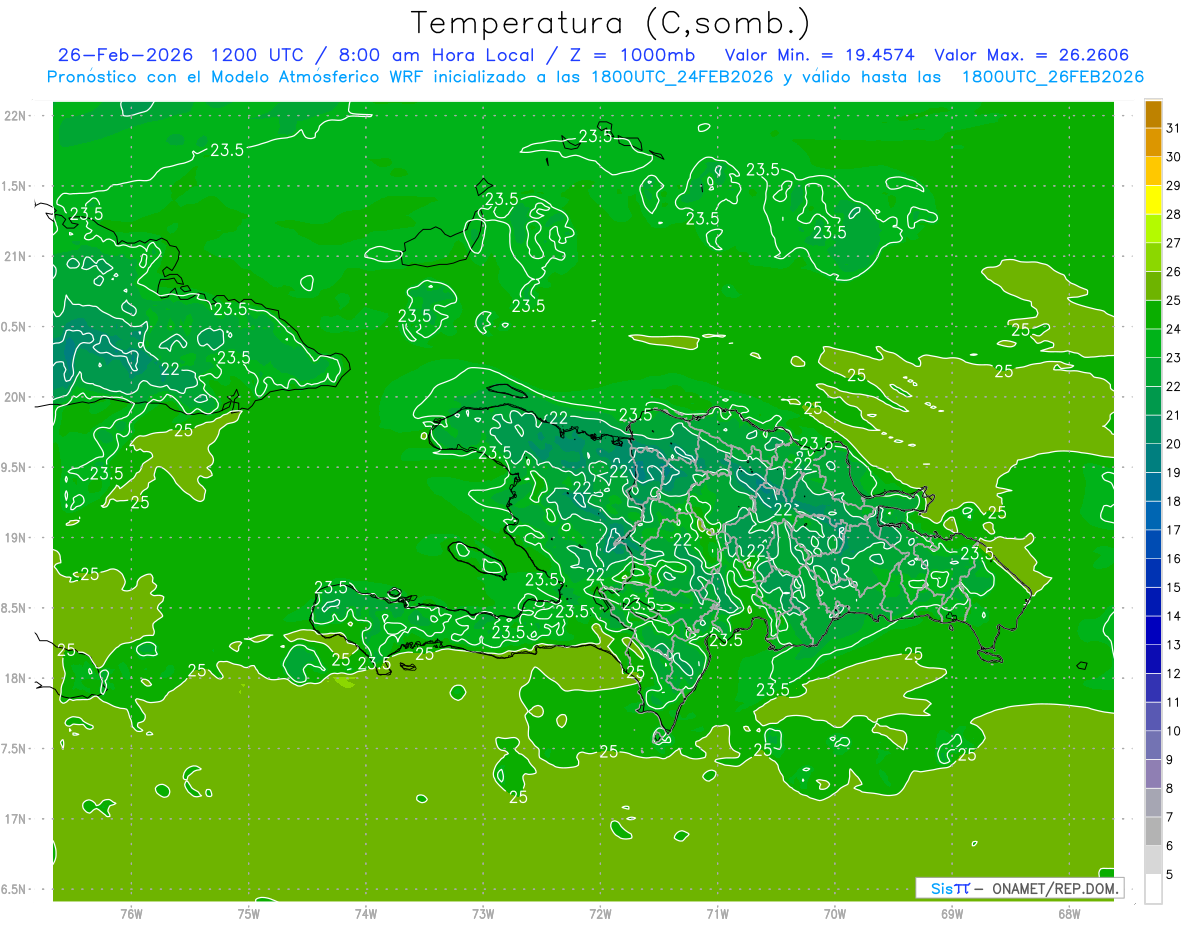Click legend value '18' on color scale
Image resolution: width=1200 pixels, height=927 pixels.
(1174, 501)
